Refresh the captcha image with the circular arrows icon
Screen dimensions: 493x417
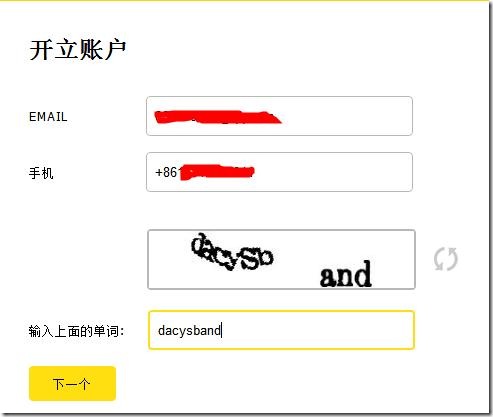tap(446, 259)
